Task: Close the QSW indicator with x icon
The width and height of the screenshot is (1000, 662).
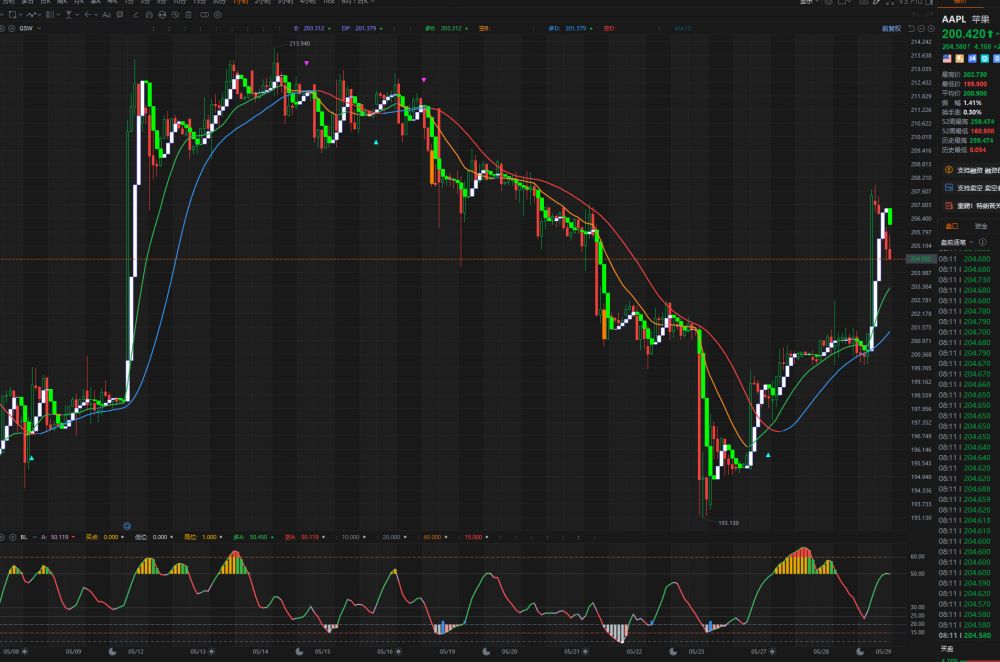Action: click(11, 29)
